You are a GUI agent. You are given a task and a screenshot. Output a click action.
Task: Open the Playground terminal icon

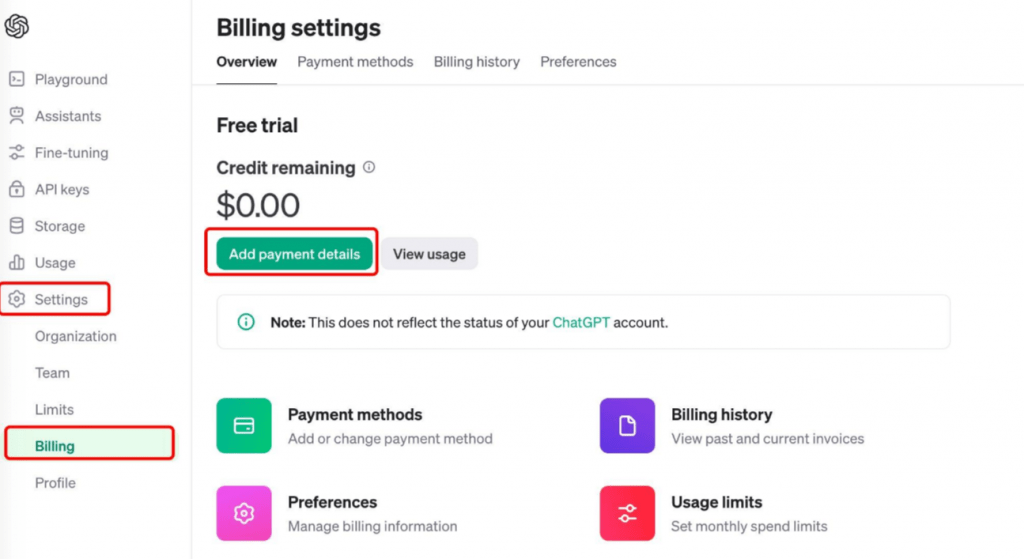coord(17,79)
